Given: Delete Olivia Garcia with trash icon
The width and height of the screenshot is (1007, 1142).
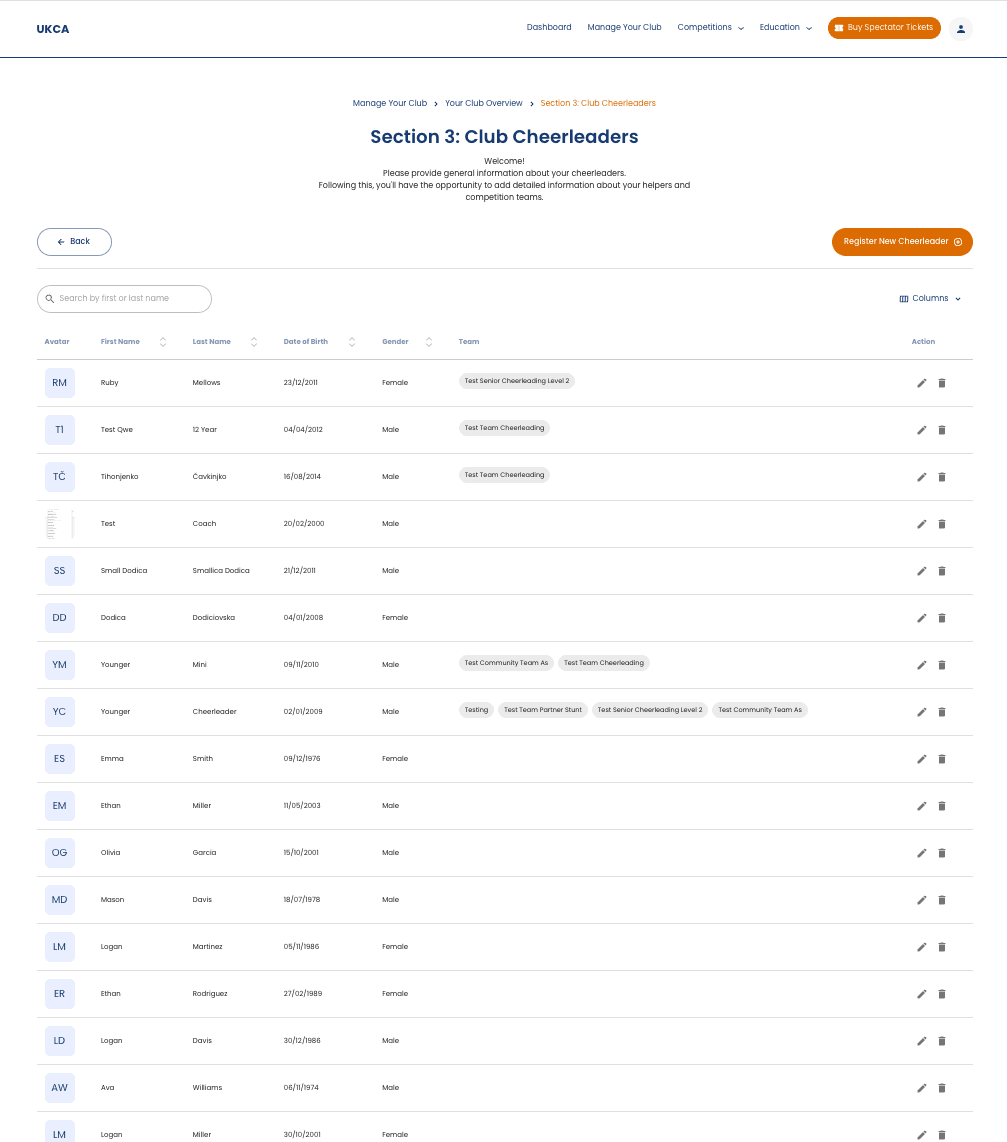Looking at the screenshot, I should (x=941, y=853).
